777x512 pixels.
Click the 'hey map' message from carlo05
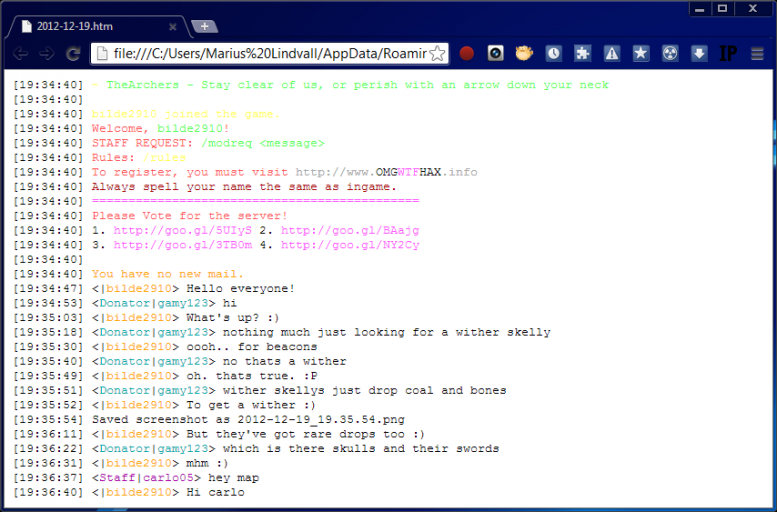(233, 478)
